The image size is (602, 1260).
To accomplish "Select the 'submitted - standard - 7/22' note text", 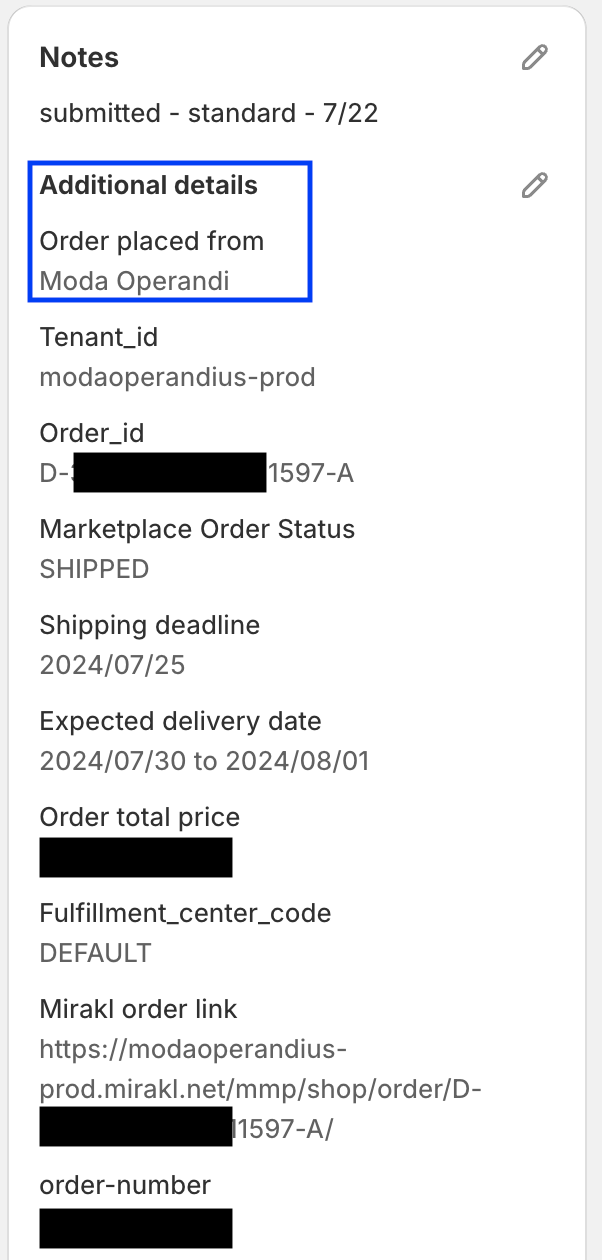I will tap(209, 113).
